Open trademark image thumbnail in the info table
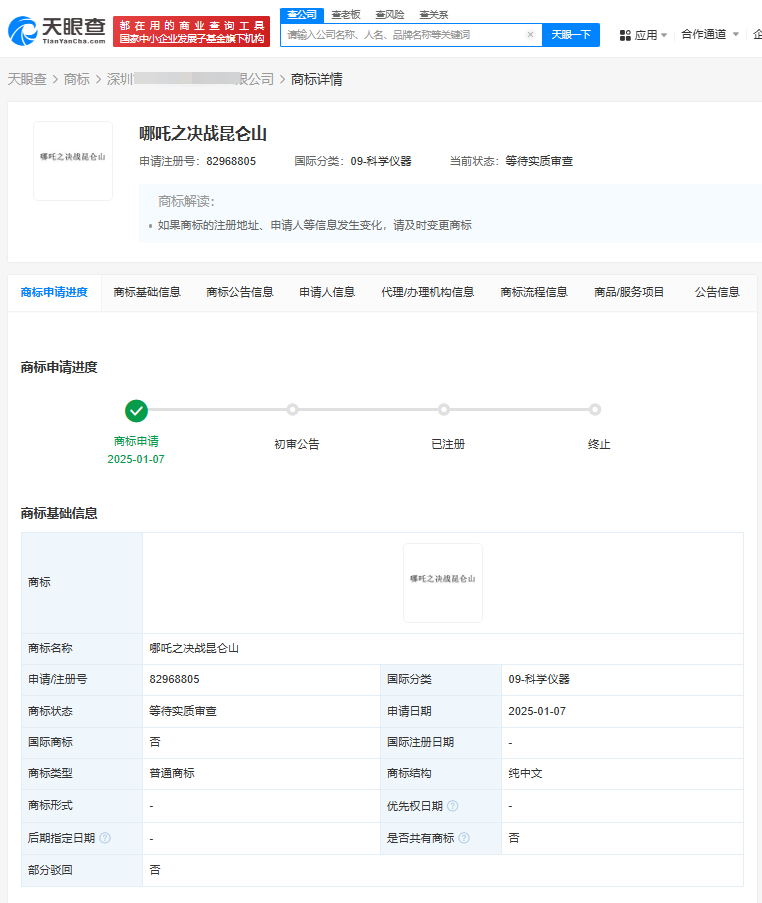The image size is (762, 903). pyautogui.click(x=443, y=583)
